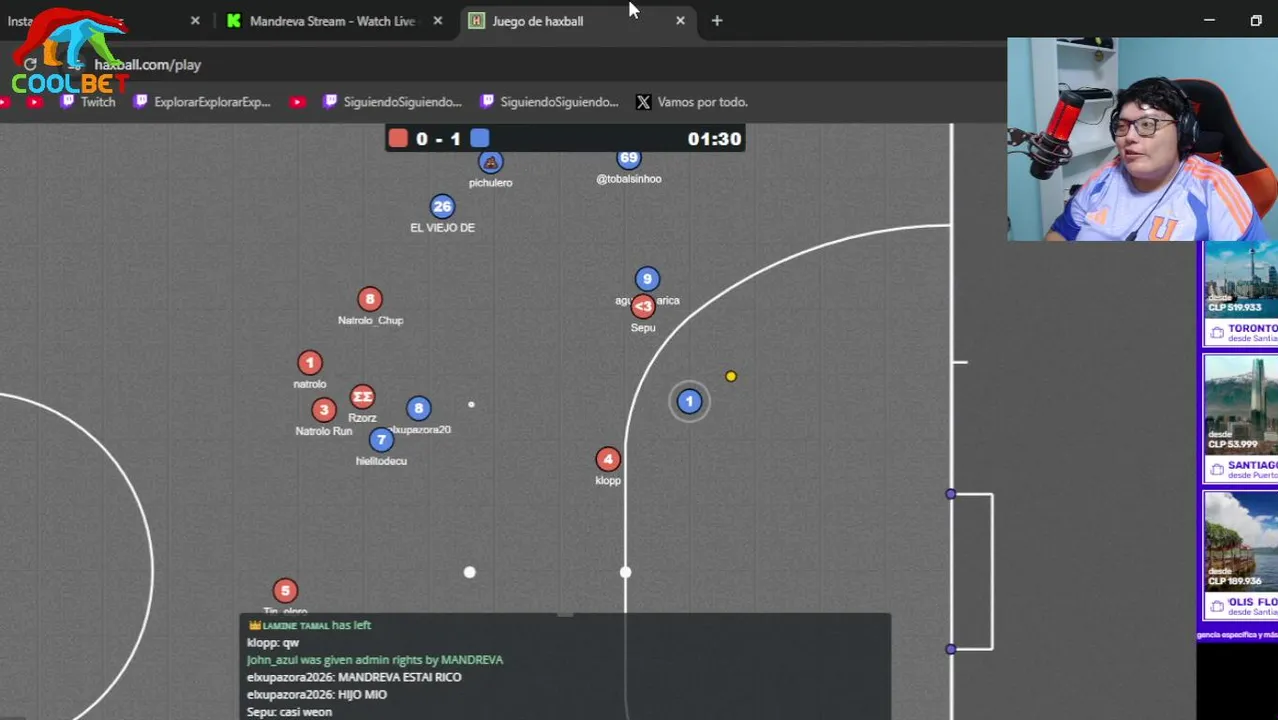Open the third travel ad thumbnail
The image size is (1278, 720).
[x=1240, y=555]
